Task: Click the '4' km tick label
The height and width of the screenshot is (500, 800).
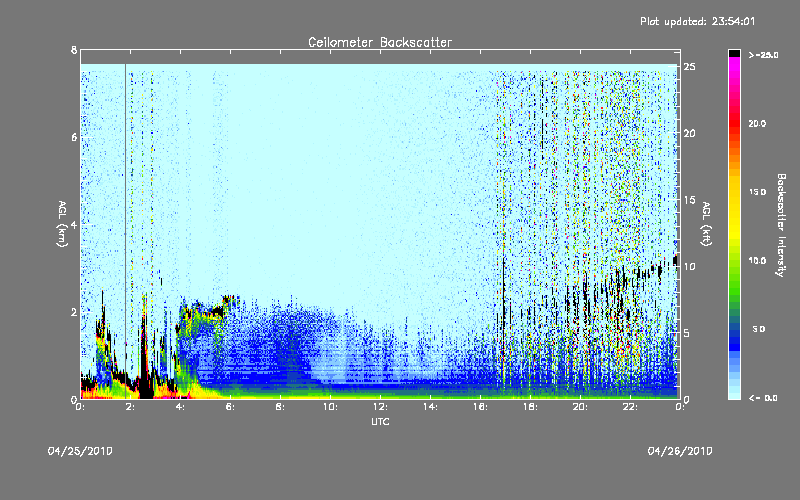Action: coord(74,224)
